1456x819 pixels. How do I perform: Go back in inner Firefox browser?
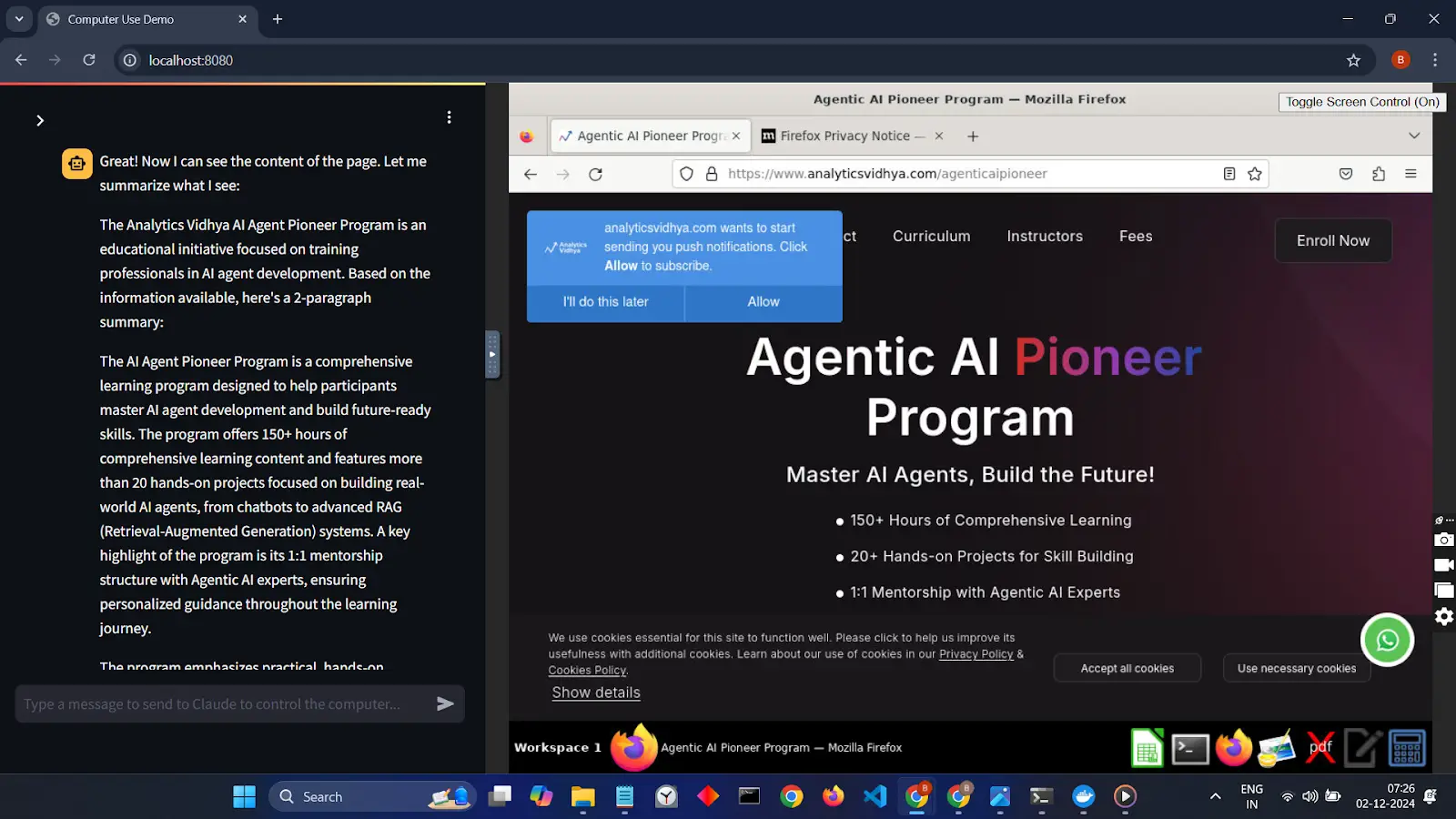click(x=531, y=174)
